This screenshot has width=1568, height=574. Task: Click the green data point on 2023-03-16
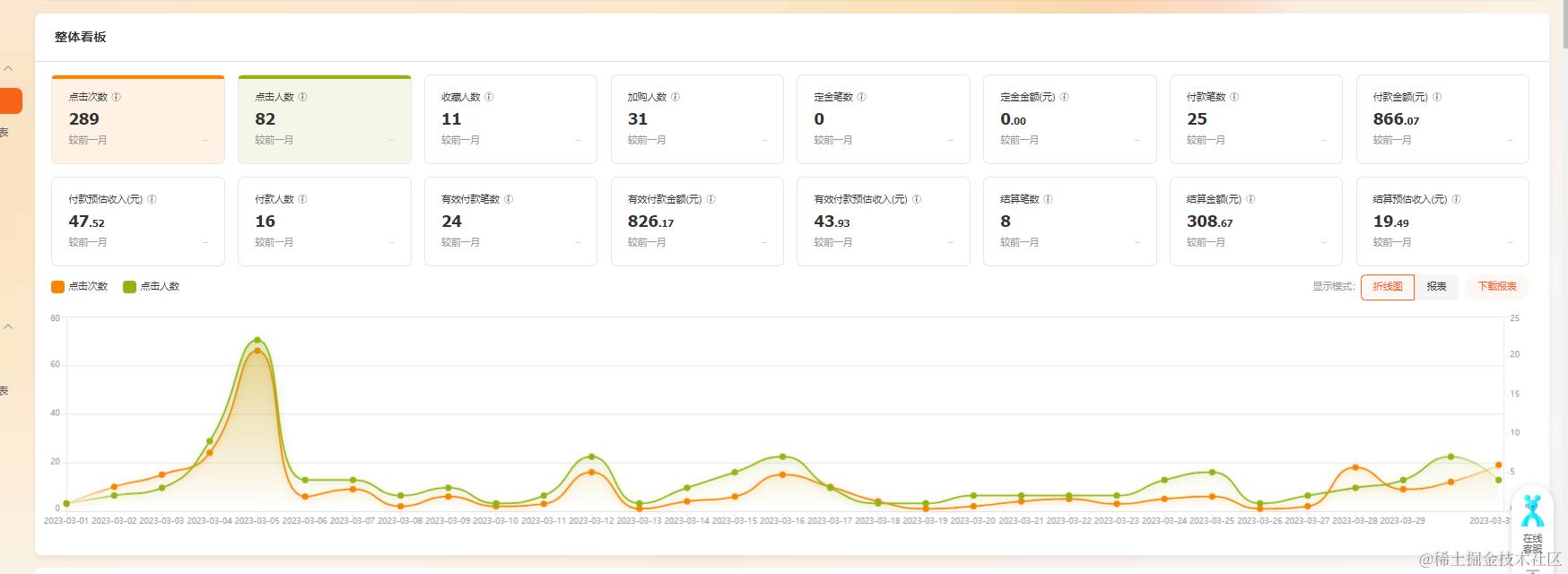(782, 457)
